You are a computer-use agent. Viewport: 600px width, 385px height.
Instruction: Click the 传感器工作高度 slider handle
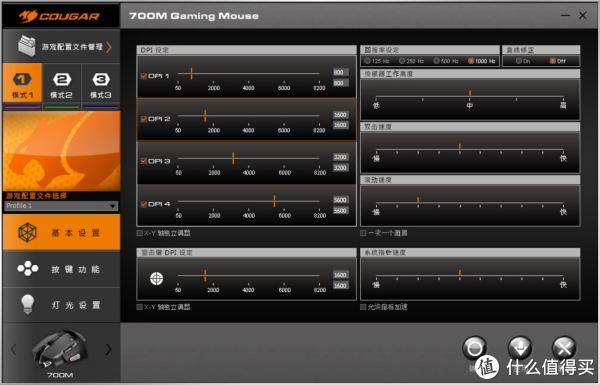470,93
